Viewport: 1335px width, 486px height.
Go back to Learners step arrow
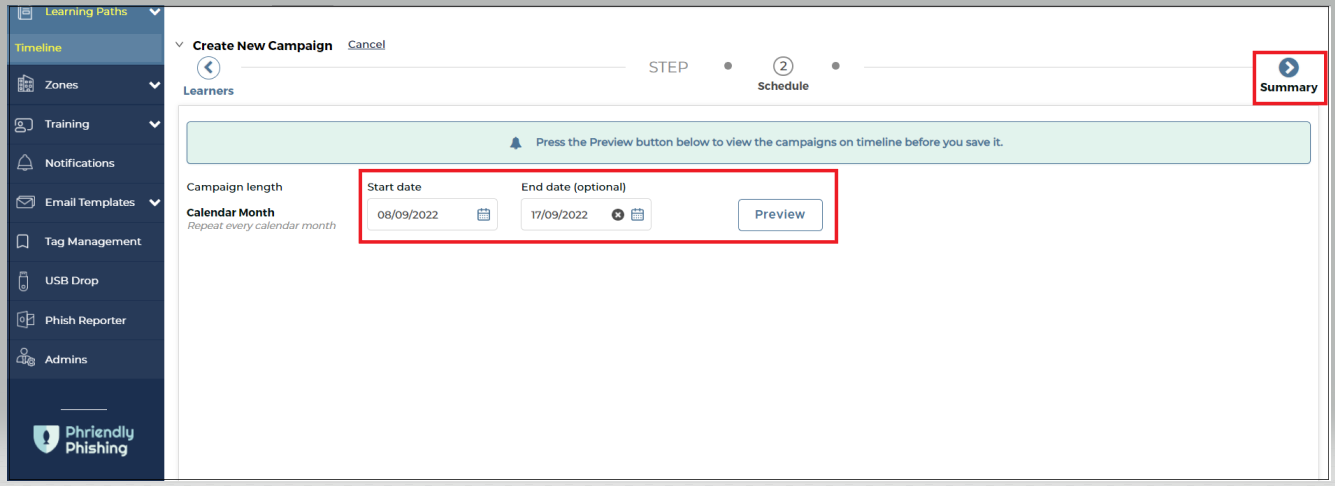(208, 67)
